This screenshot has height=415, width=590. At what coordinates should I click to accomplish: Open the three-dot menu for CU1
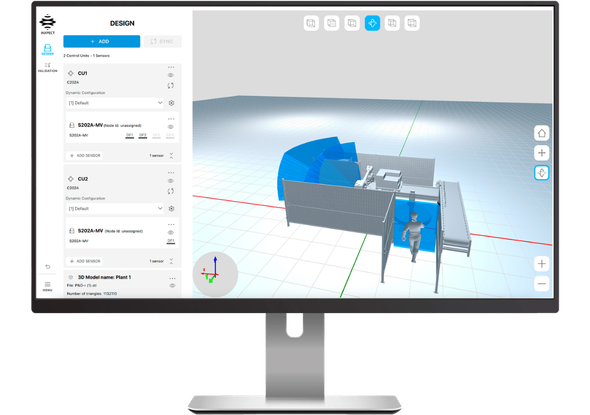171,67
